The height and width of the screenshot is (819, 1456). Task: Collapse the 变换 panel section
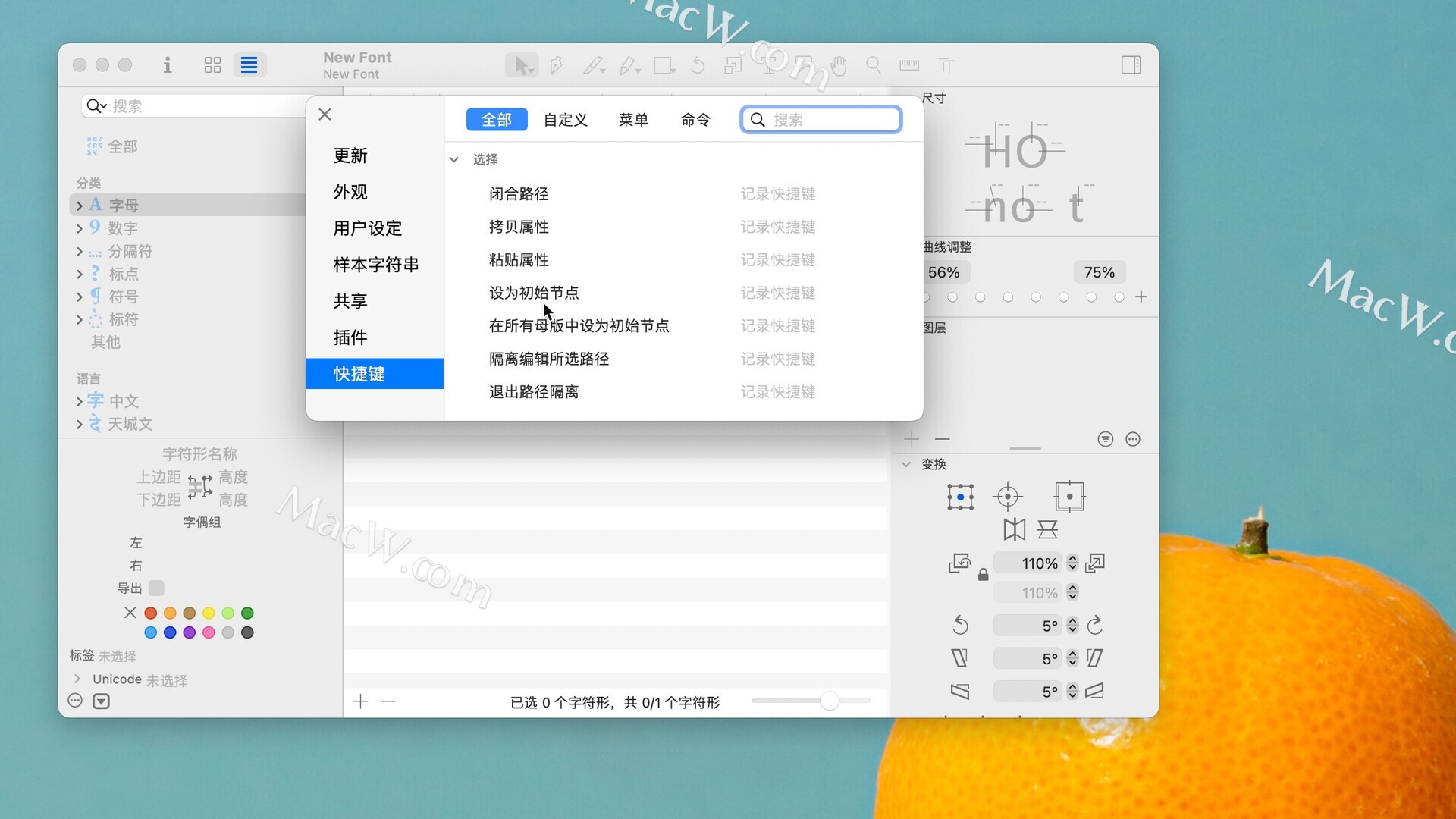(905, 464)
